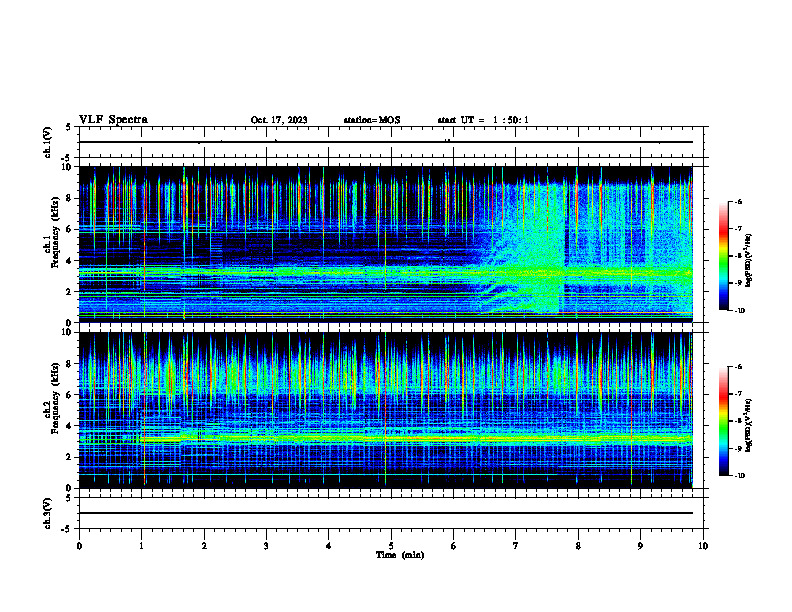Click the "ch.1(V)" waveform axis label
Viewport: 792px width, 612px height.
(x=47, y=142)
